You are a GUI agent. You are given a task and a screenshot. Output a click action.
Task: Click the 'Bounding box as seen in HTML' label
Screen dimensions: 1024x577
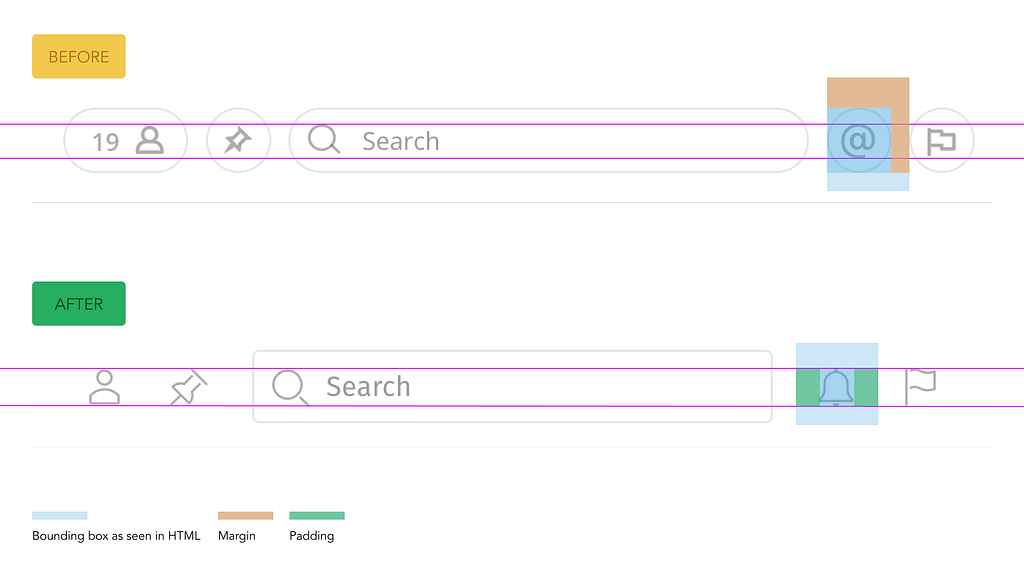click(116, 536)
